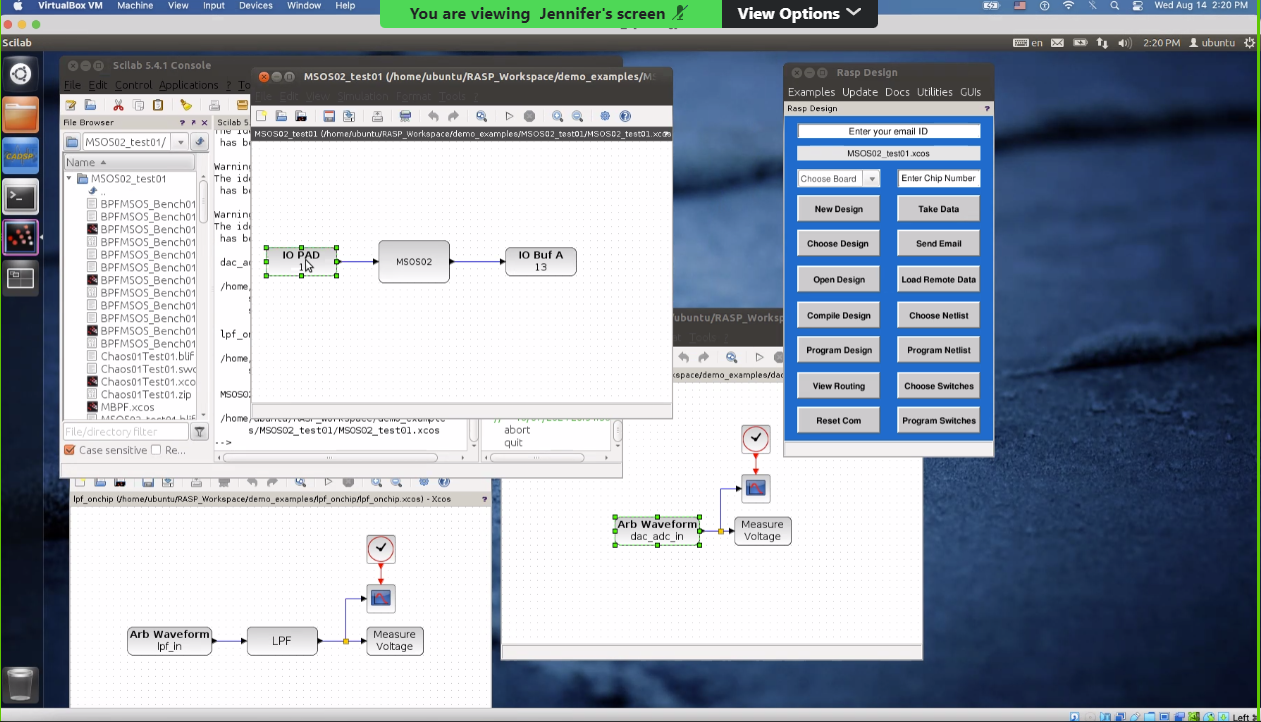Open the Choose Board dropdown
The image size is (1261, 722).
tap(838, 179)
